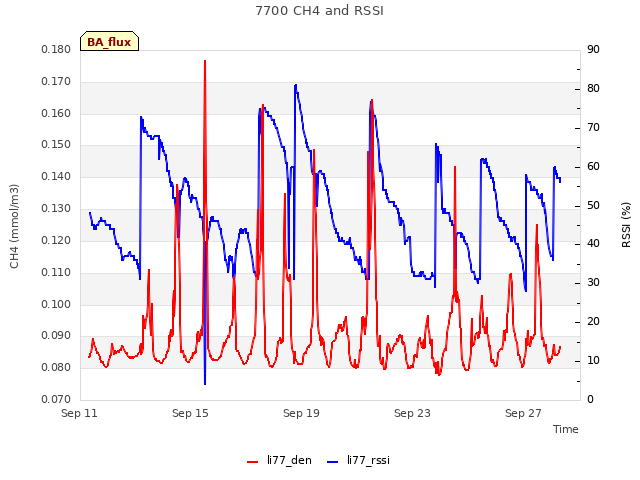The height and width of the screenshot is (480, 640).
Task: Click the tallest red CH4 spike peak
Action: [205, 61]
